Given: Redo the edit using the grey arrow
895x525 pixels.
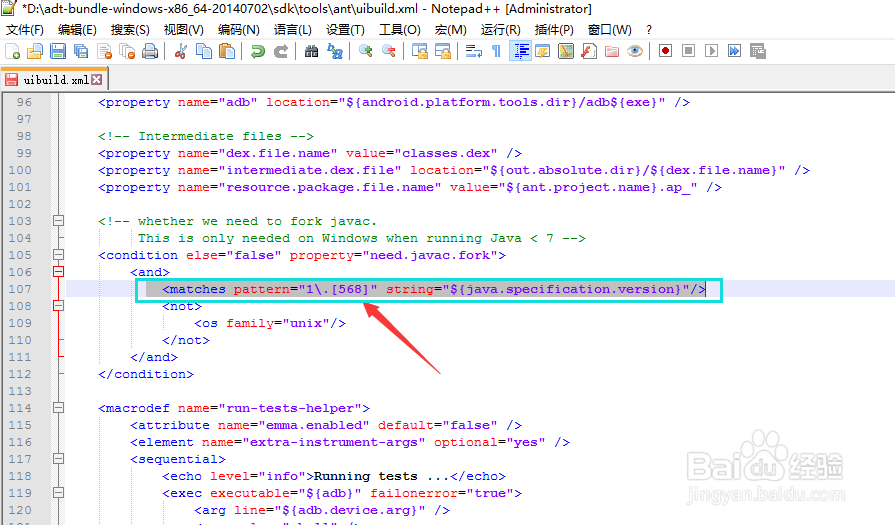Looking at the screenshot, I should tap(281, 51).
